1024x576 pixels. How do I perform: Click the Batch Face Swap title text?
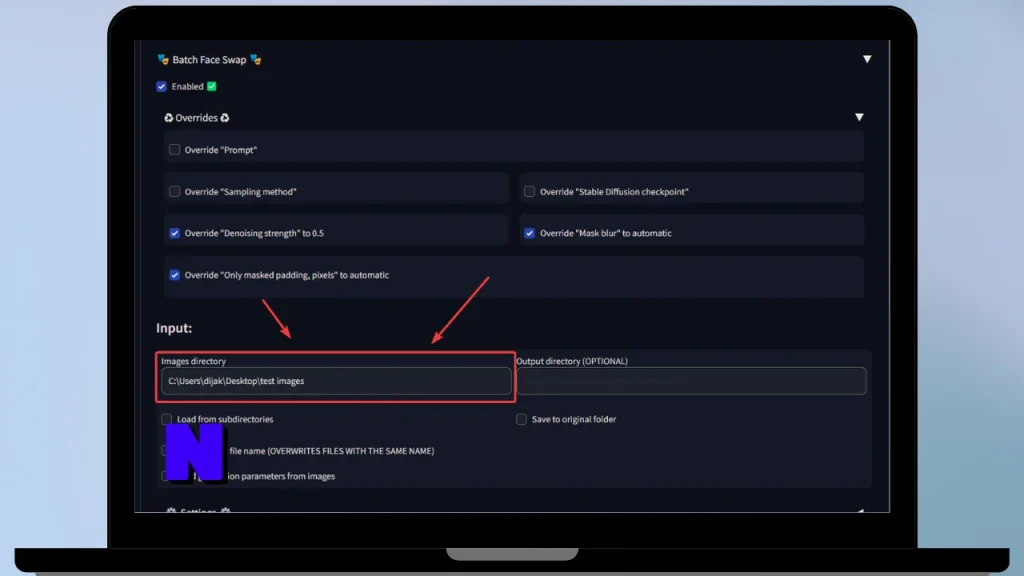[x=209, y=59]
